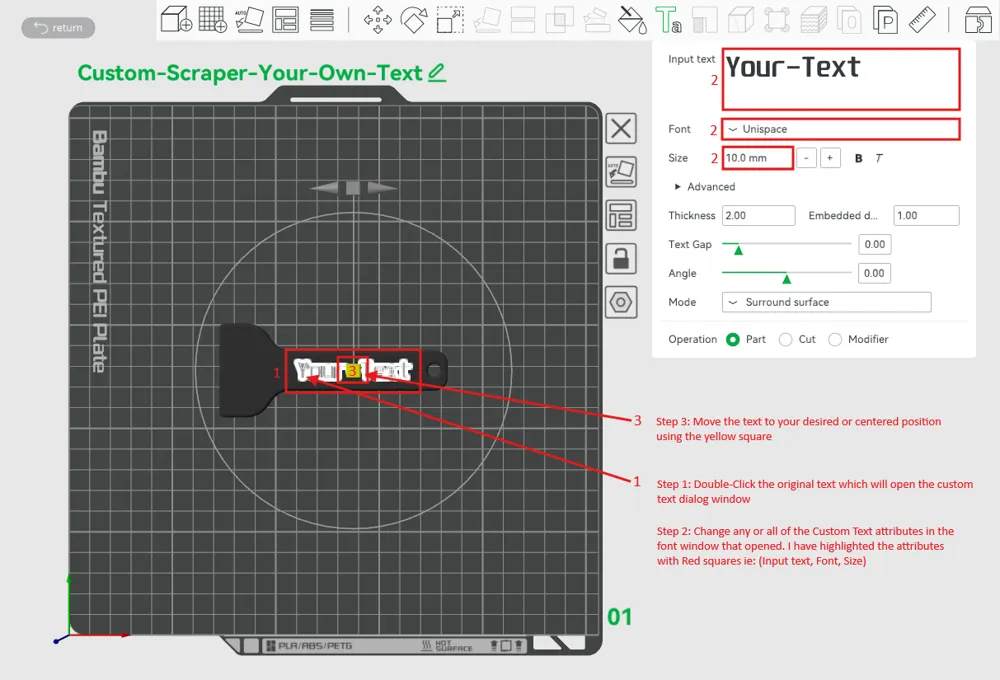Open the Mode dropdown Surround surface

tap(826, 302)
